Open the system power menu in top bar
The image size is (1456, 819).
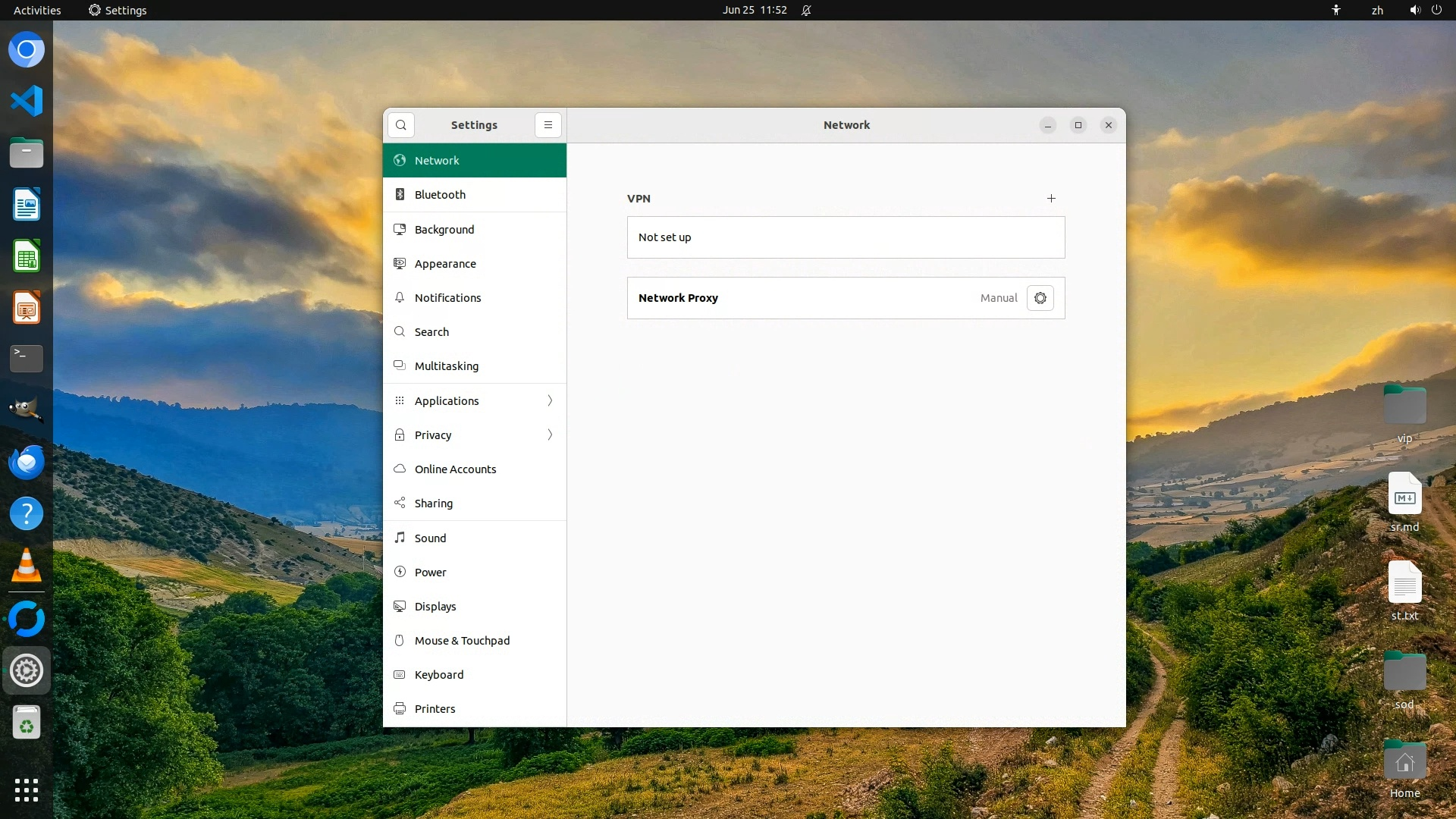pyautogui.click(x=1436, y=10)
